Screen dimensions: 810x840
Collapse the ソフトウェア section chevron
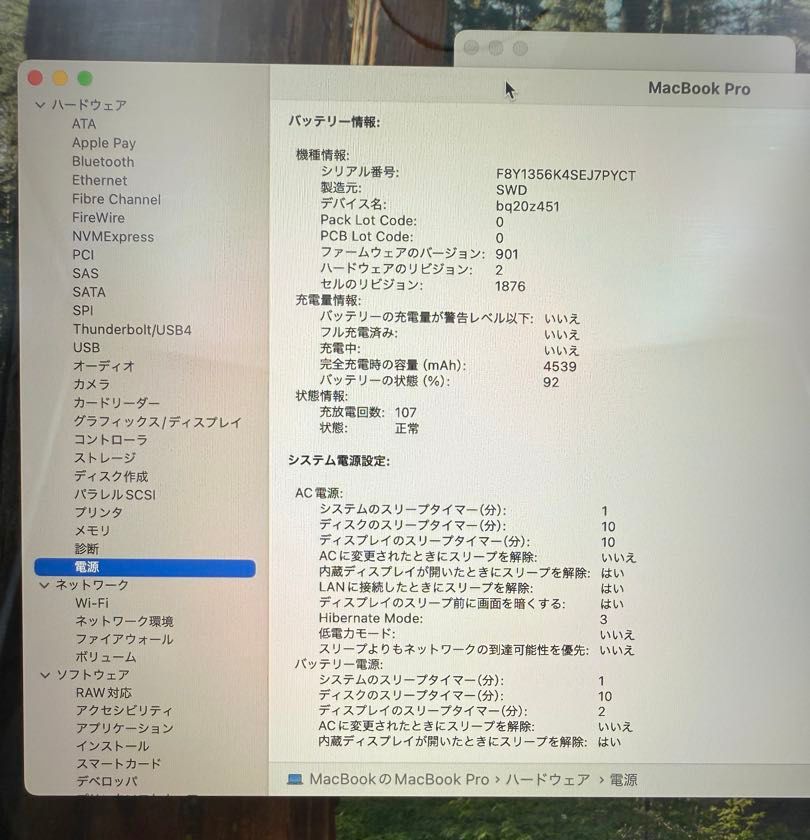tap(46, 675)
